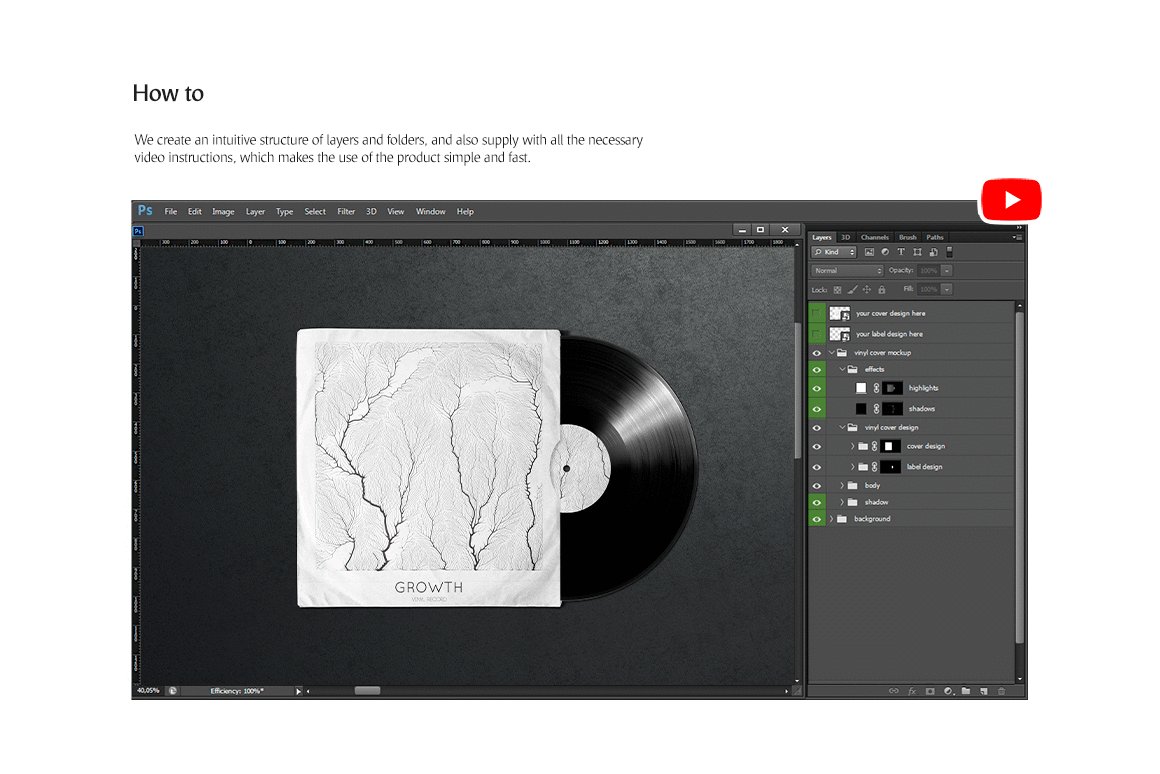Expand the 'shadow' group
This screenshot has height=774, width=1160.
click(842, 502)
